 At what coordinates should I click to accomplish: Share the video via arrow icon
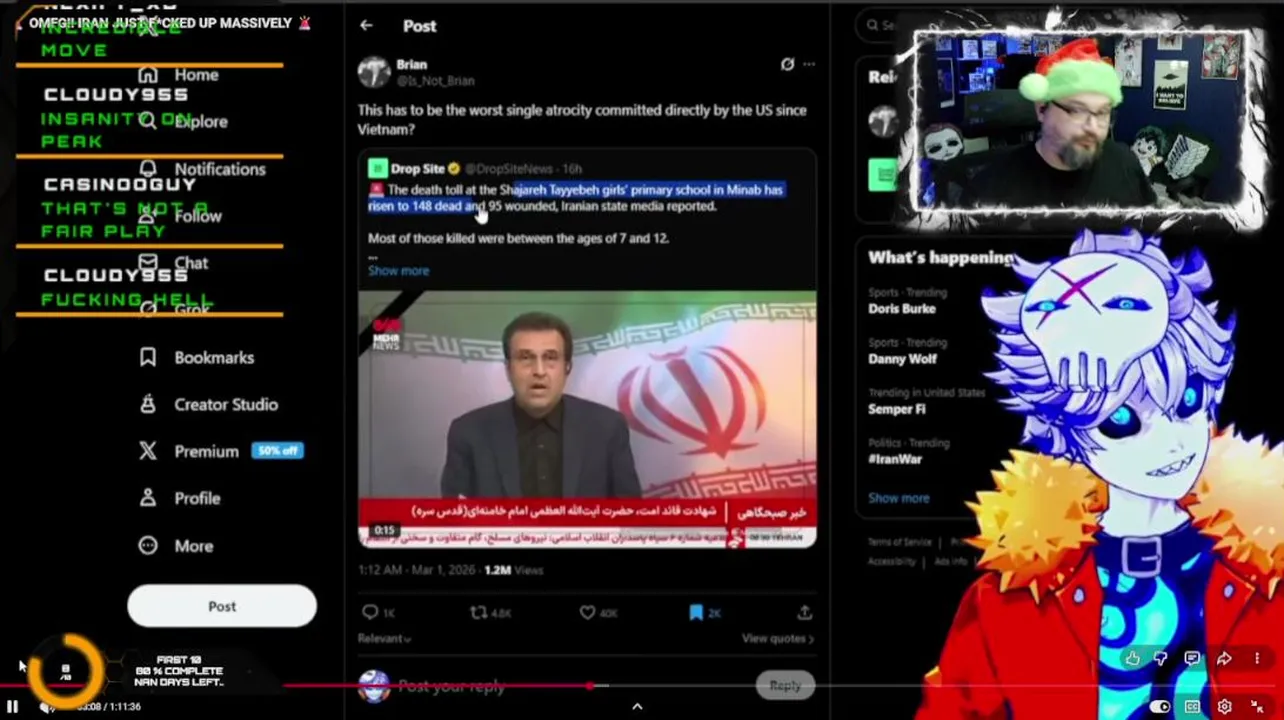click(1224, 658)
